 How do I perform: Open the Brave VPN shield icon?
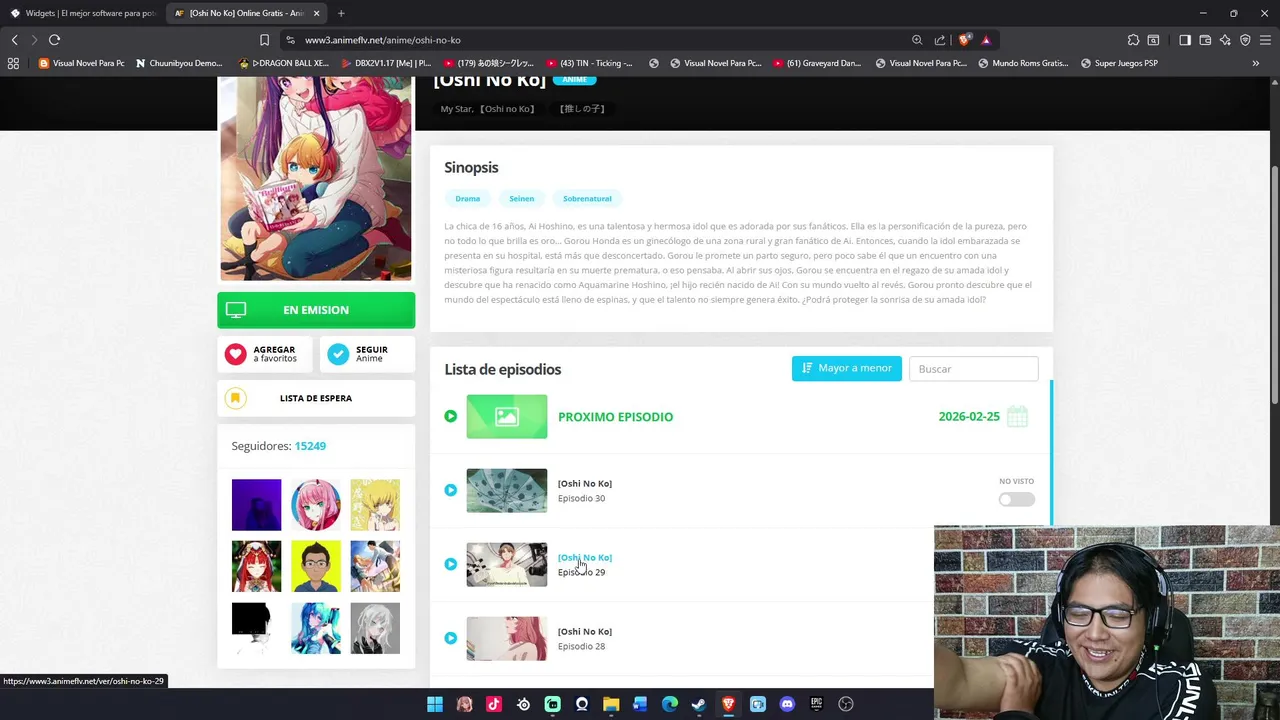tap(1245, 40)
